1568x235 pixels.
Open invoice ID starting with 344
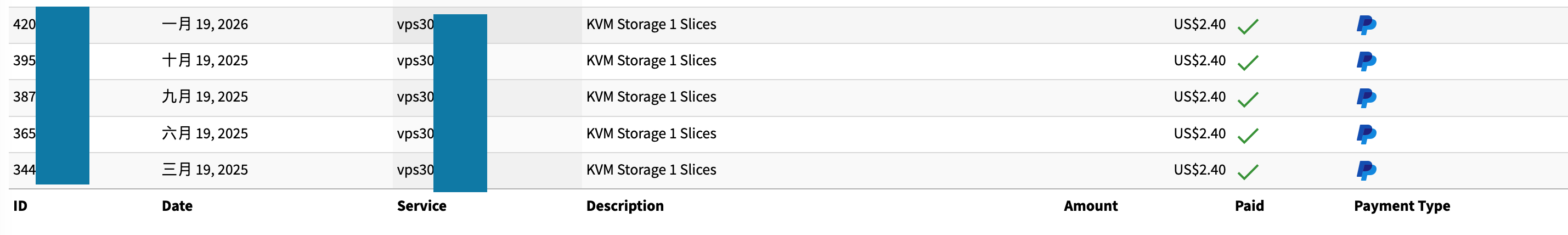click(24, 170)
